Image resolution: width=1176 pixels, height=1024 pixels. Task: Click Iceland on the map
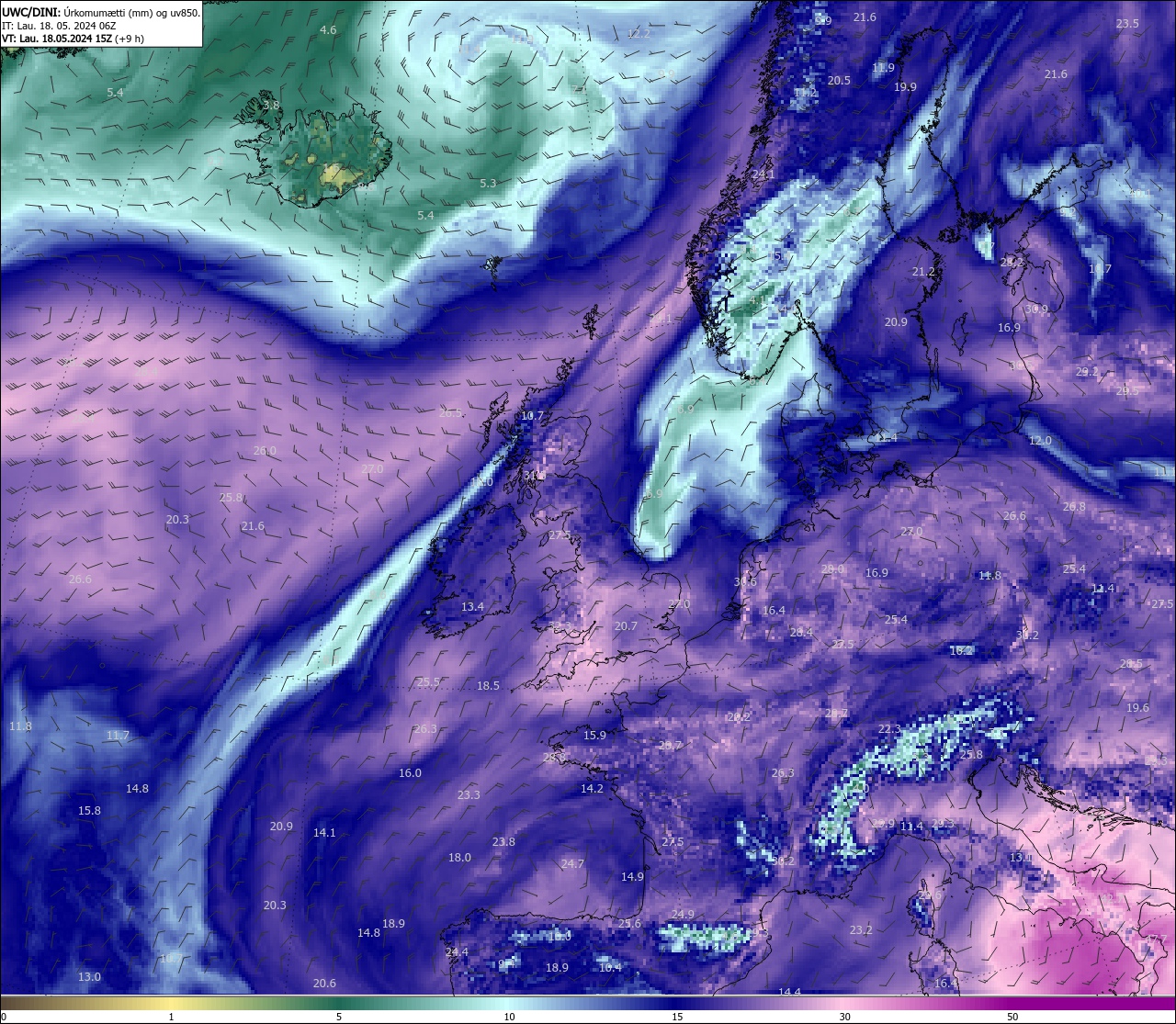(312, 152)
